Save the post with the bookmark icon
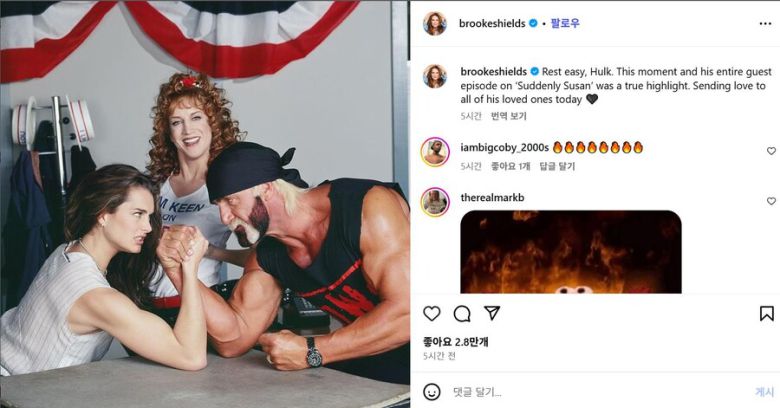The width and height of the screenshot is (780, 408). (x=767, y=313)
